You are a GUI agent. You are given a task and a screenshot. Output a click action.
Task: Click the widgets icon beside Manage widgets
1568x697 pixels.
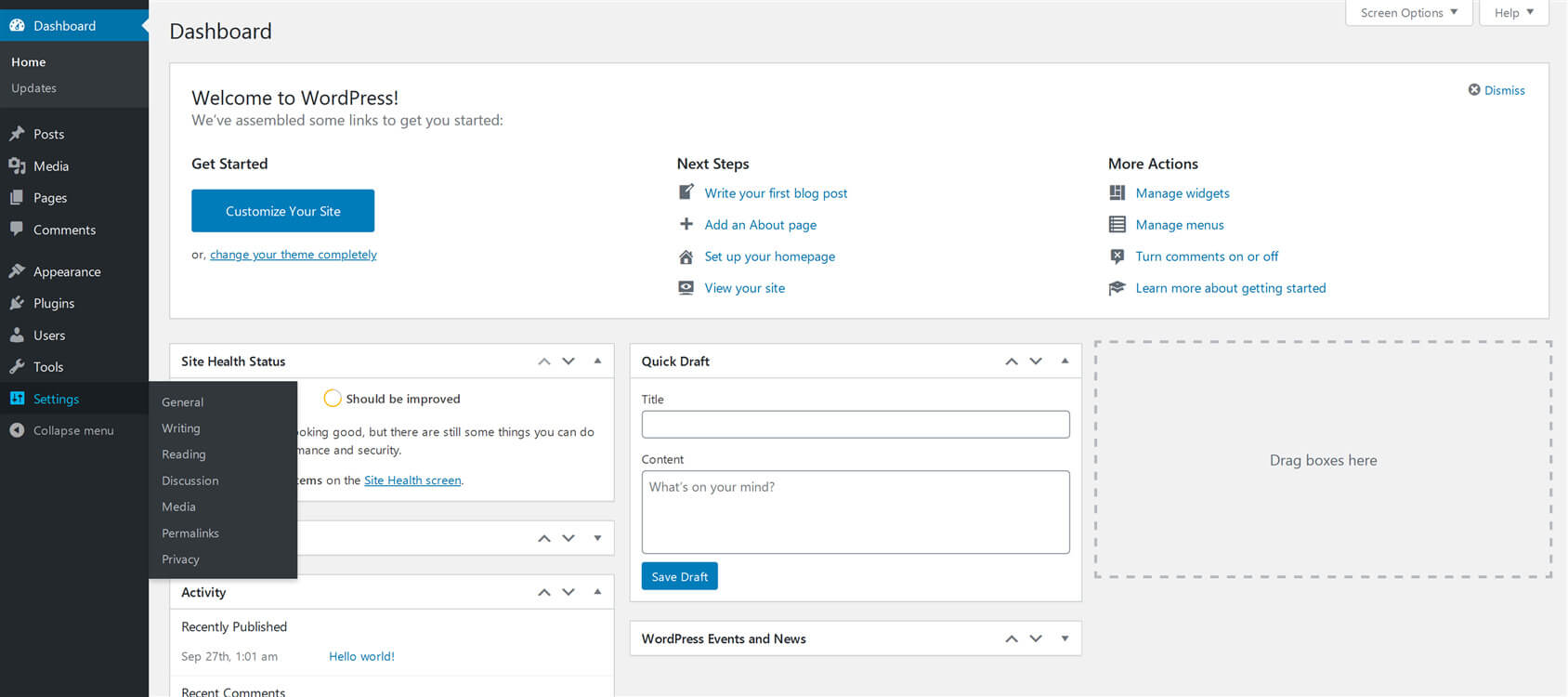point(1117,192)
